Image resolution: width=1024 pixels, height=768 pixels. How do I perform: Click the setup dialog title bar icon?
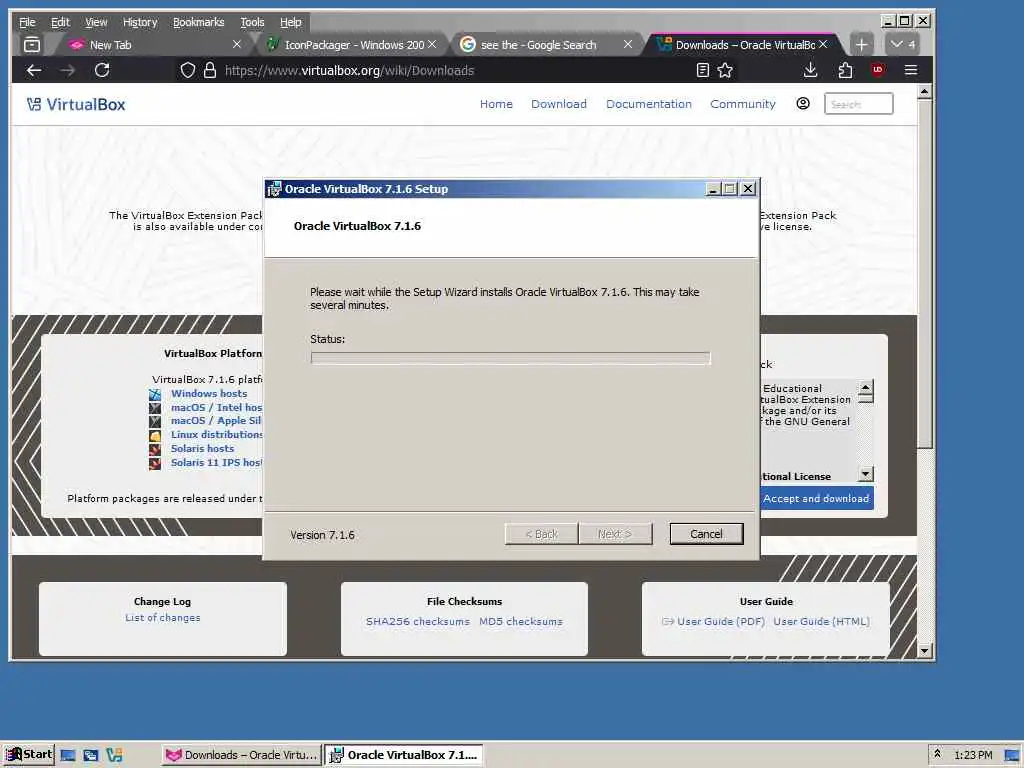[x=274, y=189]
